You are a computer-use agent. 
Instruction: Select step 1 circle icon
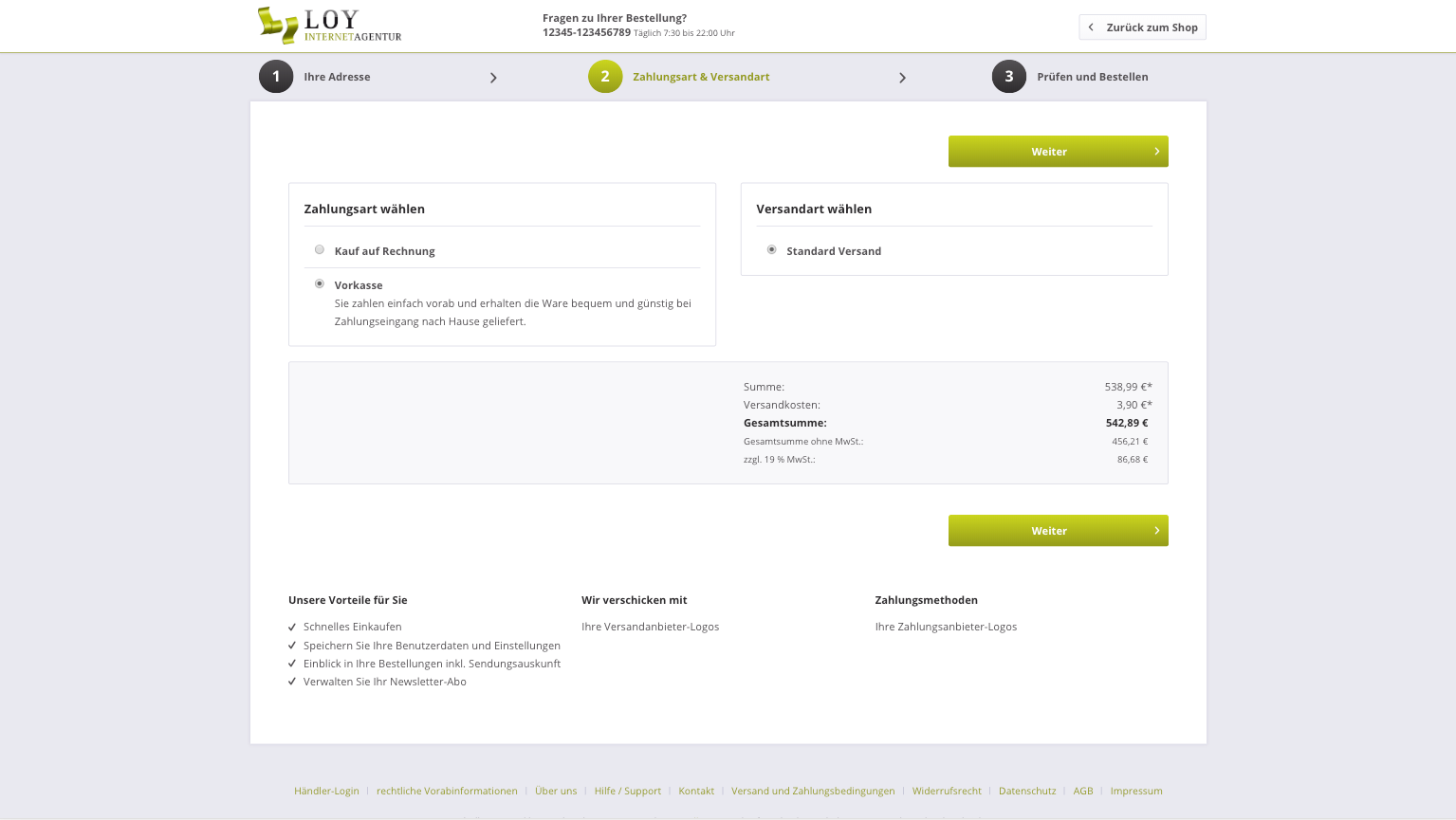pos(276,77)
